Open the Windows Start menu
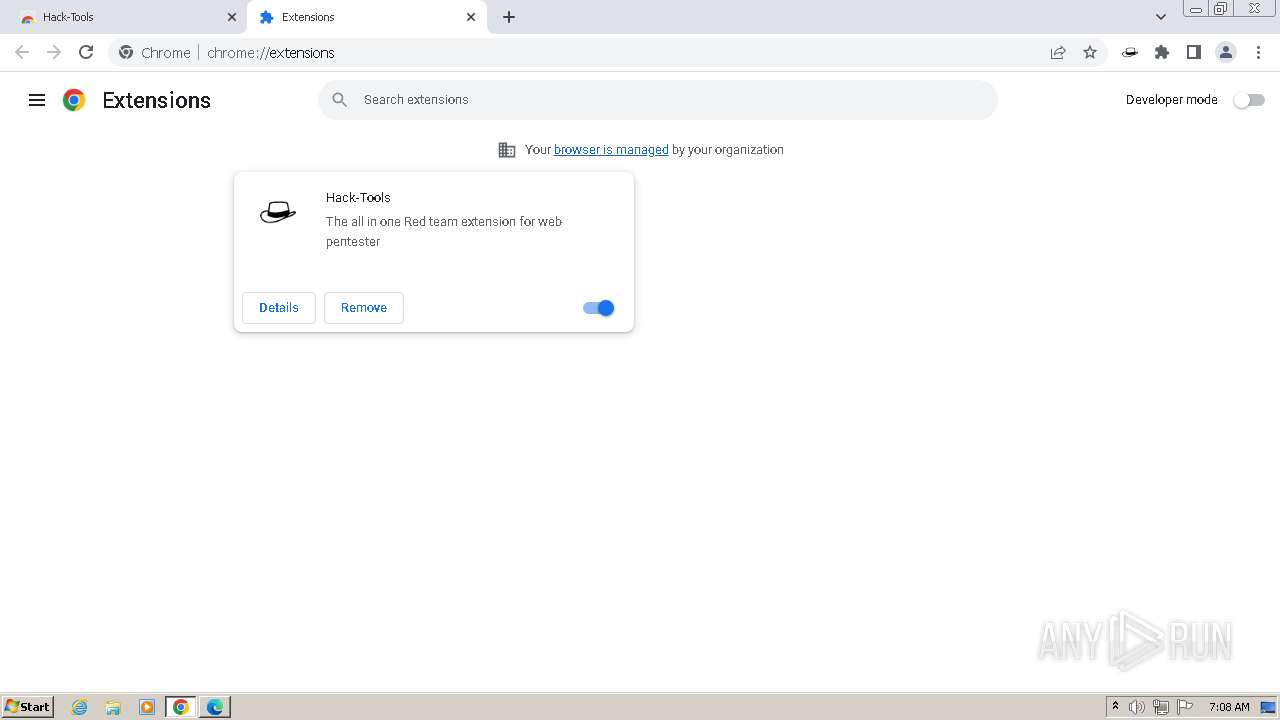This screenshot has width=1280, height=720. pyautogui.click(x=28, y=706)
